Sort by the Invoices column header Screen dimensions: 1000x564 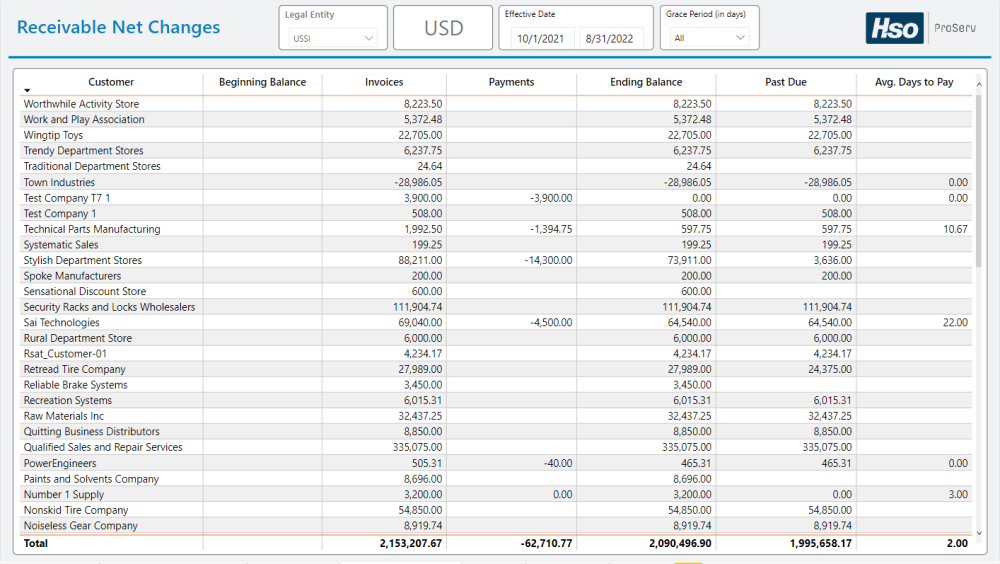[x=384, y=82]
